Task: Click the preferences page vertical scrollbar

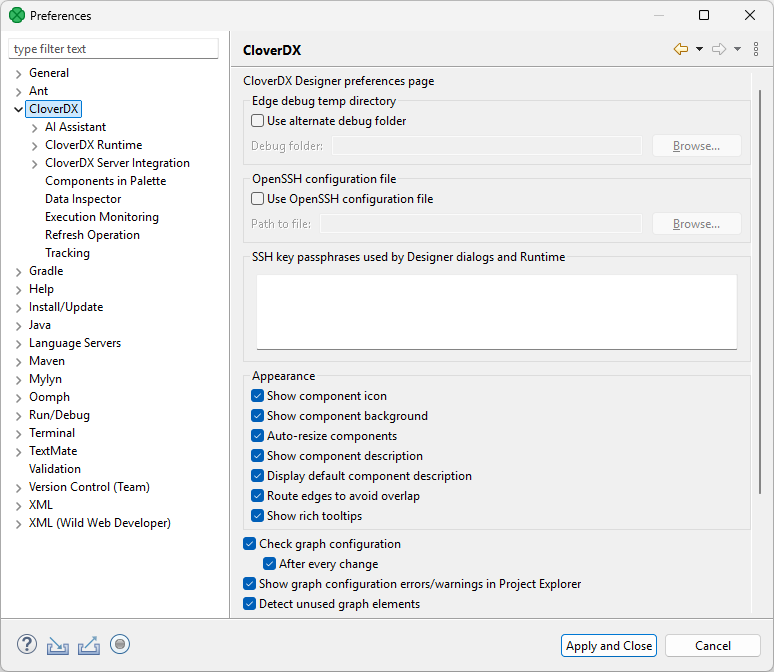Action: [x=760, y=291]
